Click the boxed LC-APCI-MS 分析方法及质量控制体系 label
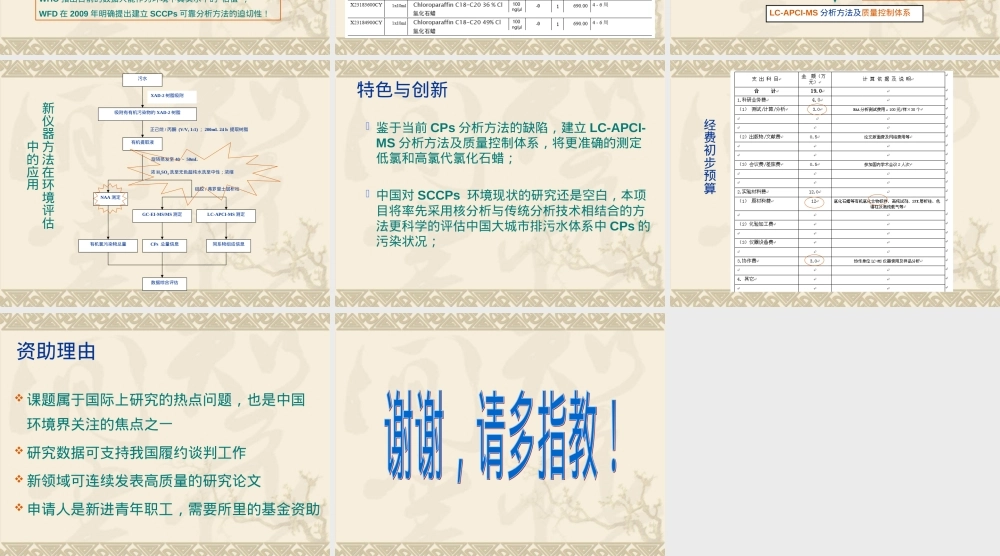Image resolution: width=1000 pixels, height=556 pixels. [844, 13]
